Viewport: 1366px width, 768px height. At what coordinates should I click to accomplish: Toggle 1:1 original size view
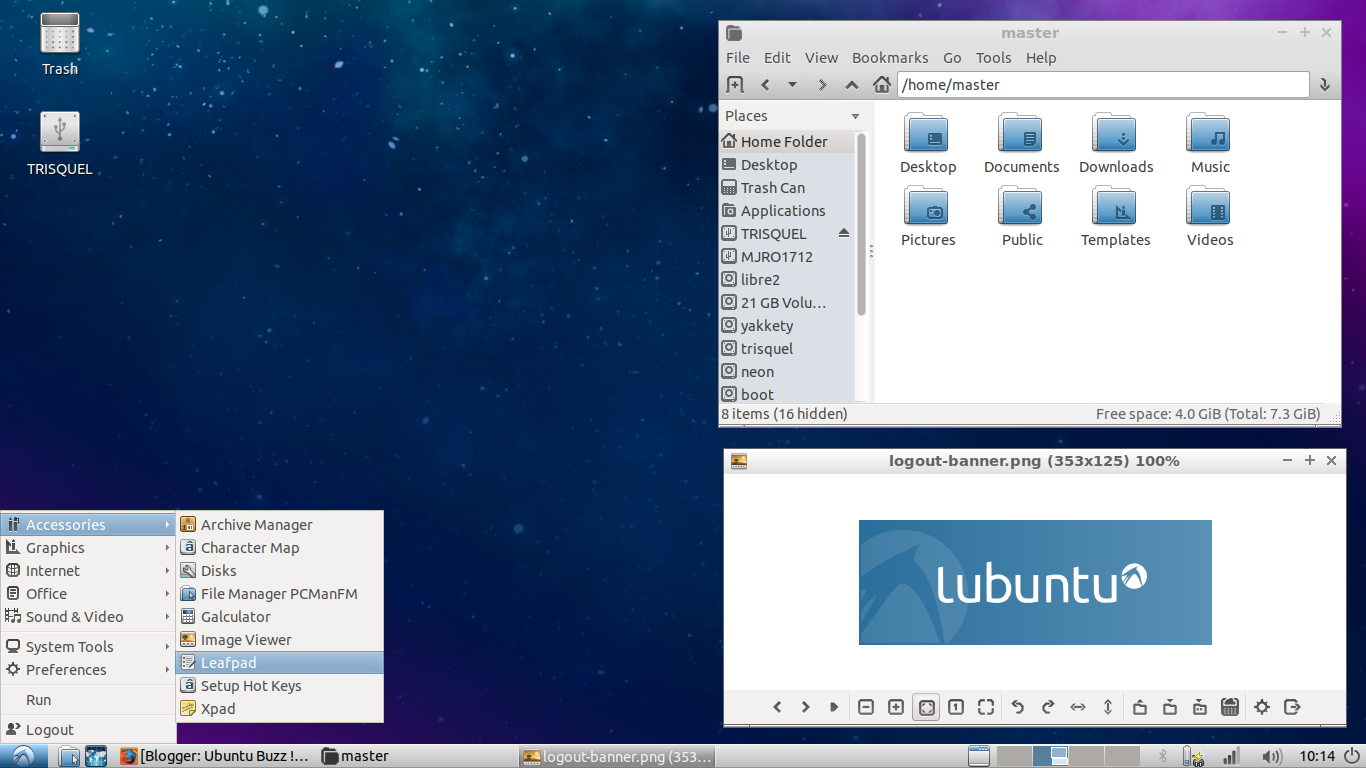[956, 706]
